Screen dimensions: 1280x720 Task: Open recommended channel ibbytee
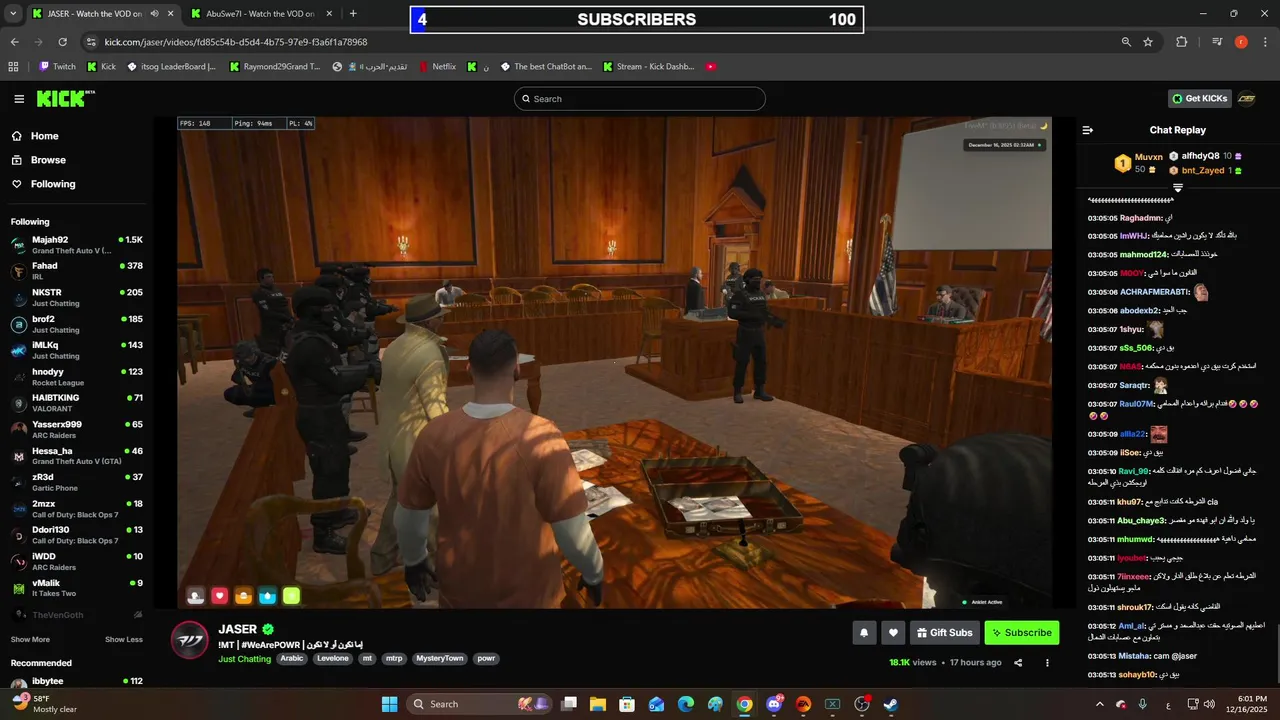(77, 684)
